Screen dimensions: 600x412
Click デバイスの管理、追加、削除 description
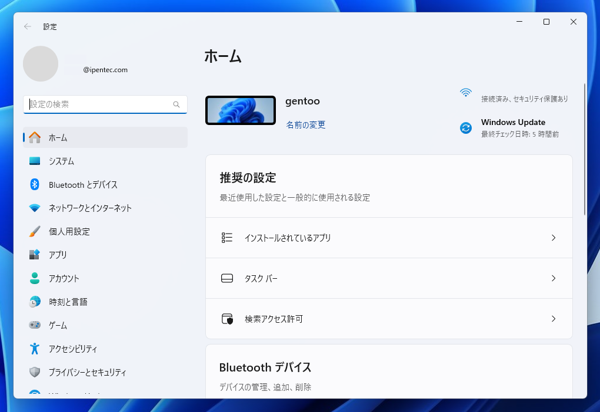pos(265,387)
